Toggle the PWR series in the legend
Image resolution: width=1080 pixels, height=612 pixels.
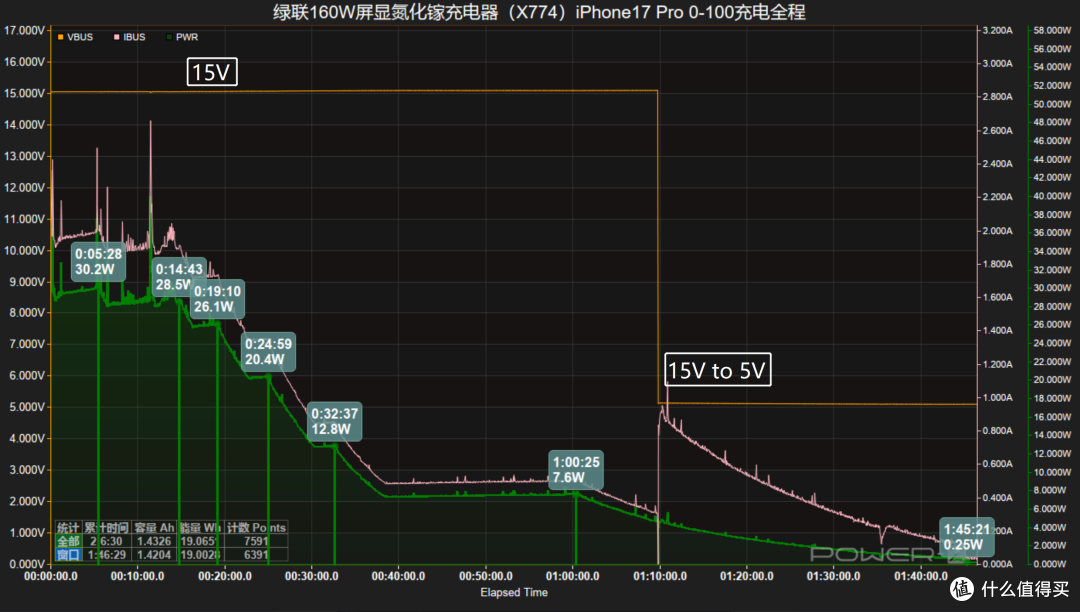(x=182, y=37)
